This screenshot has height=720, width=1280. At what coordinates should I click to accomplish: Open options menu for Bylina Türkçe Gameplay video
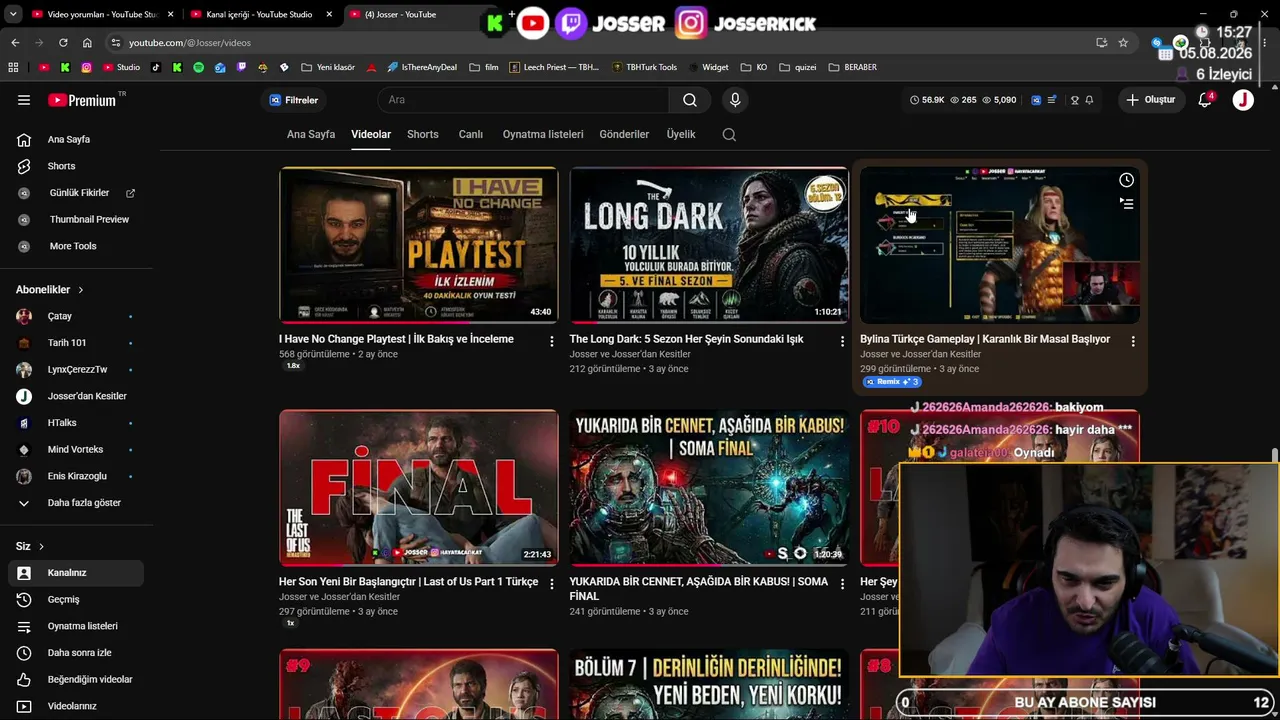click(x=1133, y=341)
